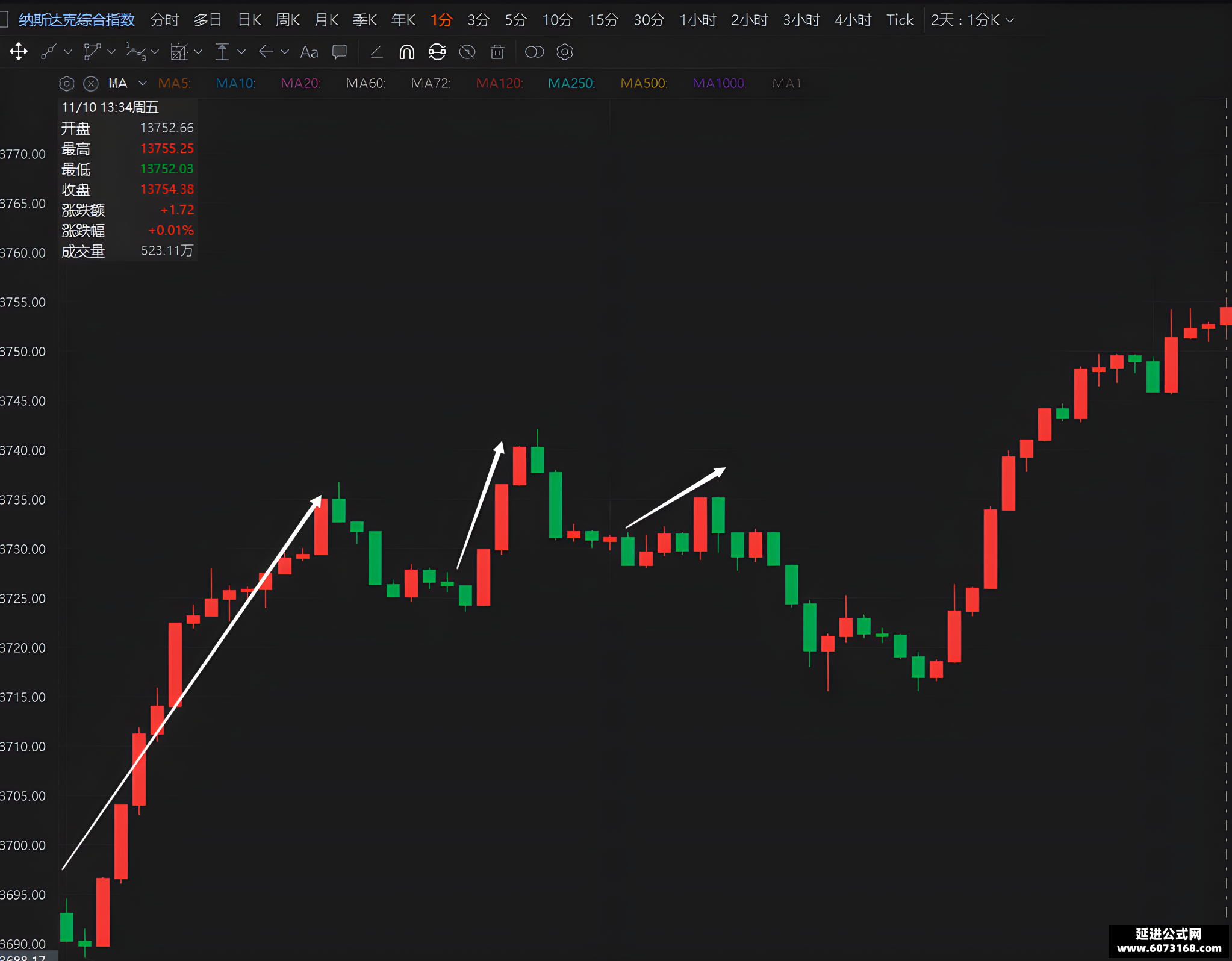1232x961 pixels.
Task: Select the trend line drawing tool
Action: 48,52
